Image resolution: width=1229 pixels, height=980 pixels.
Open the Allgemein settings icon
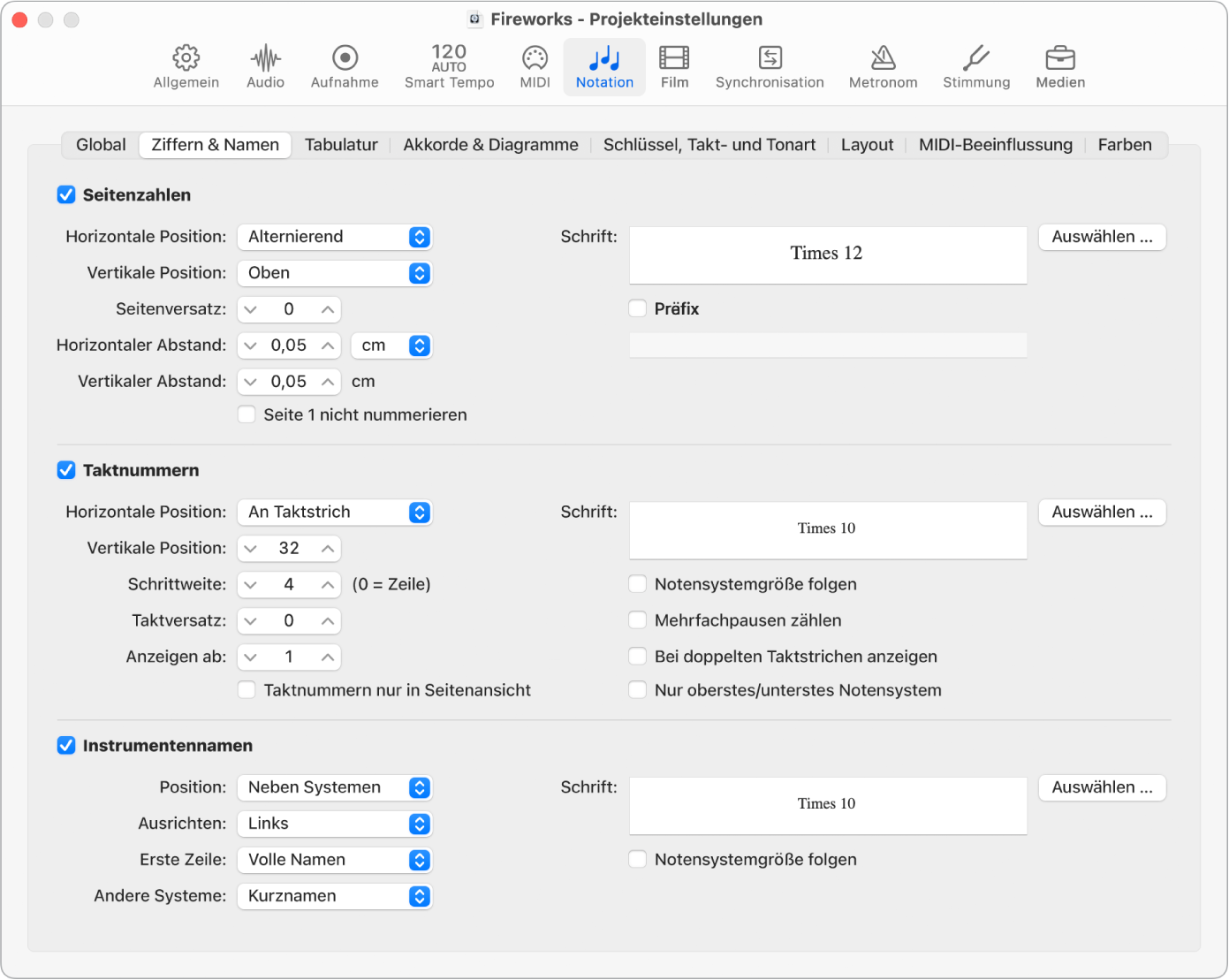click(186, 65)
